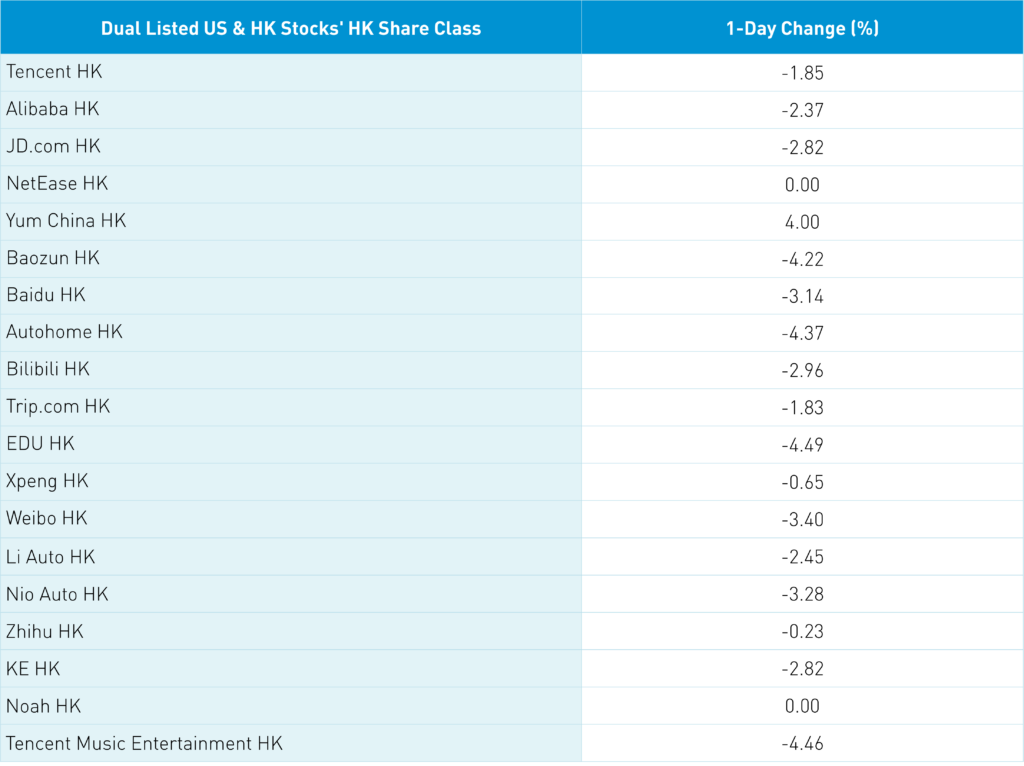Select the Zhihu HK stock name
This screenshot has height=766, width=1024.
pyautogui.click(x=45, y=632)
